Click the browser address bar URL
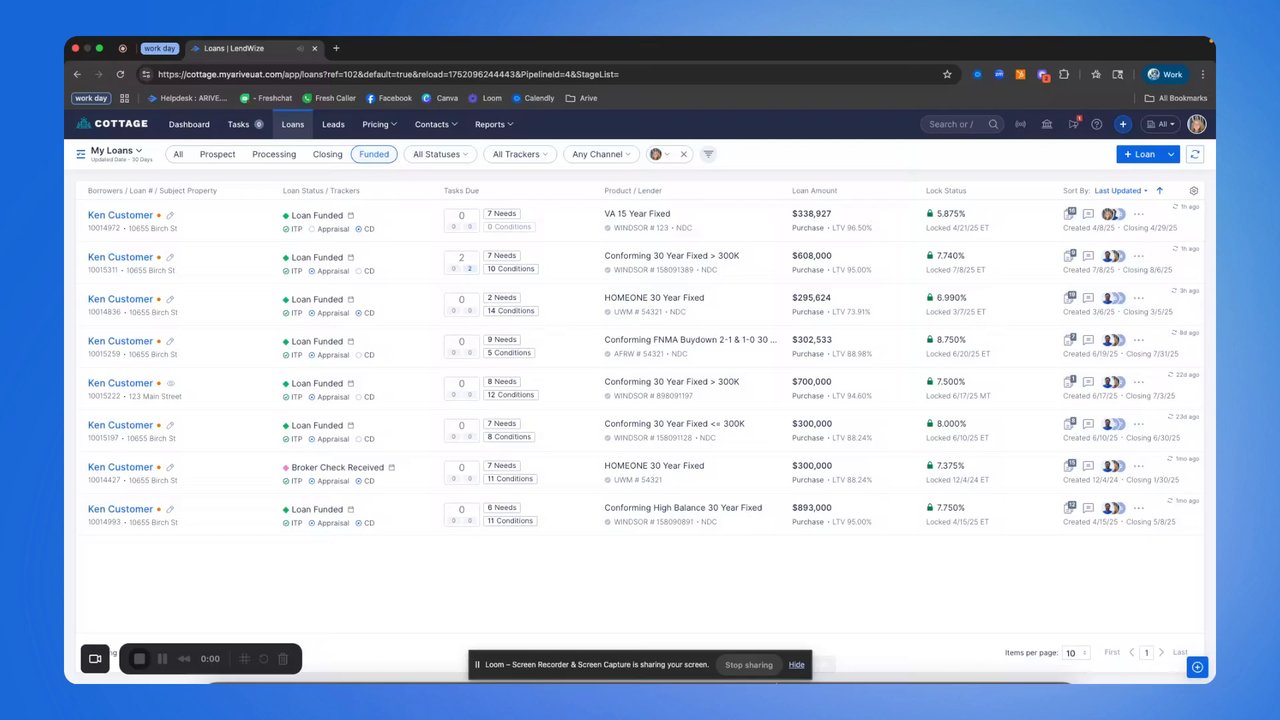 click(x=388, y=74)
